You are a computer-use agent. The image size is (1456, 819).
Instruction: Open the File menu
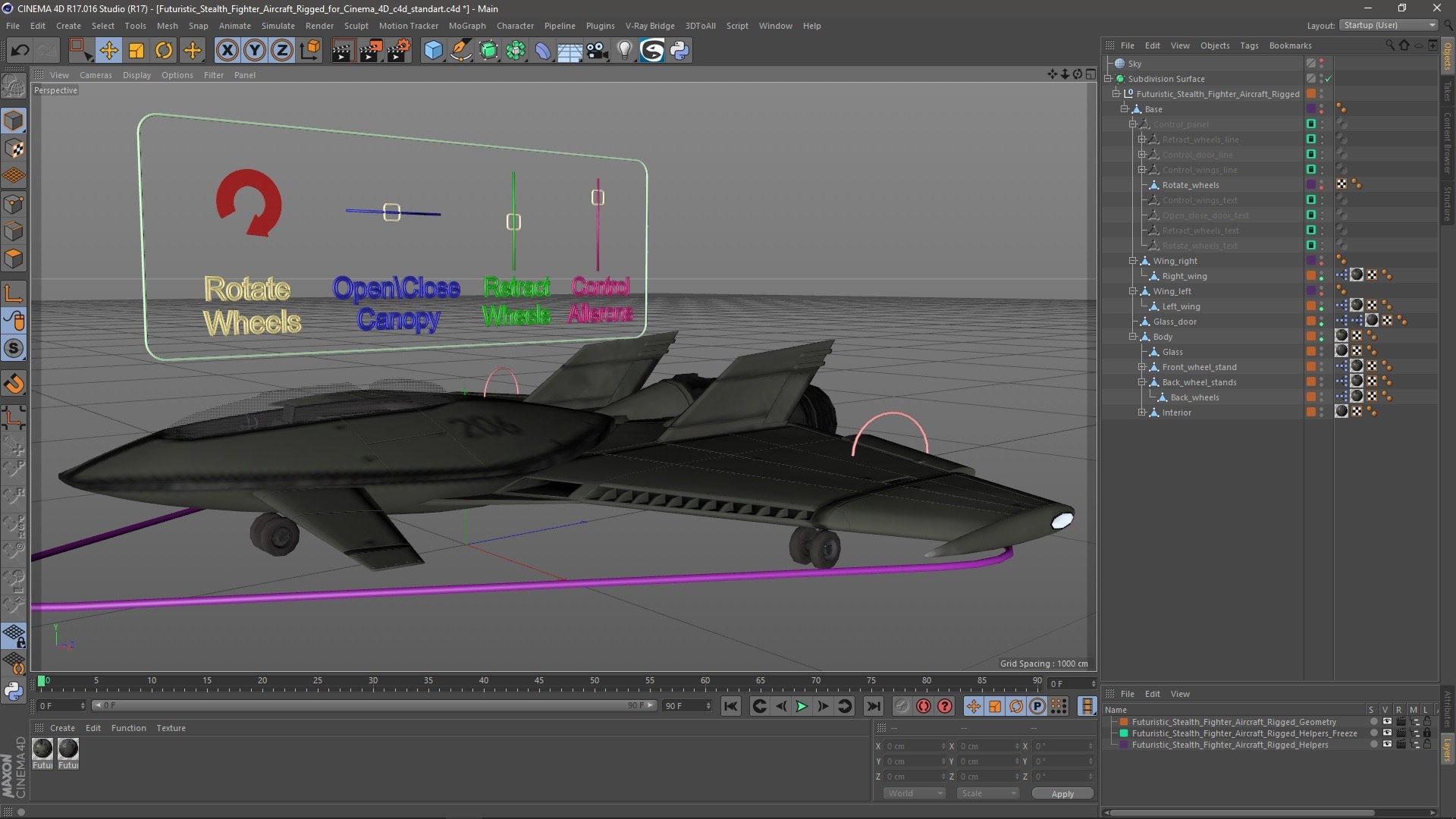click(x=13, y=26)
